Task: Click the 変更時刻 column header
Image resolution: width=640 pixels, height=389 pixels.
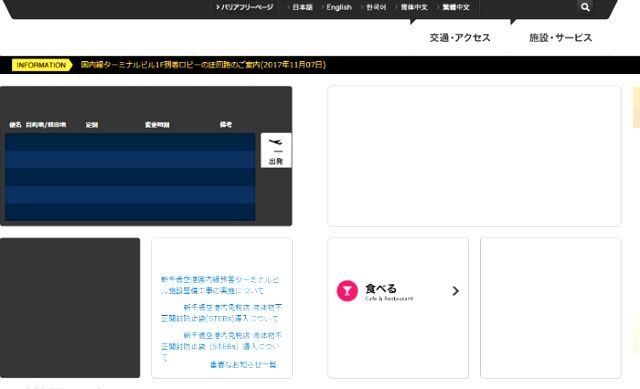Action: point(157,124)
